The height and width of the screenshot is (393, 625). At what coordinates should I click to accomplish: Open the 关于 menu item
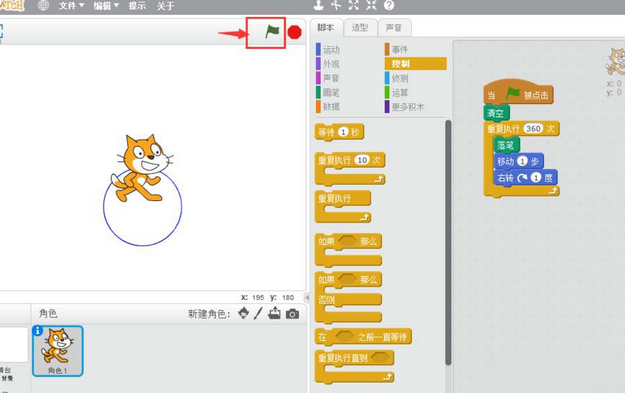pos(165,6)
